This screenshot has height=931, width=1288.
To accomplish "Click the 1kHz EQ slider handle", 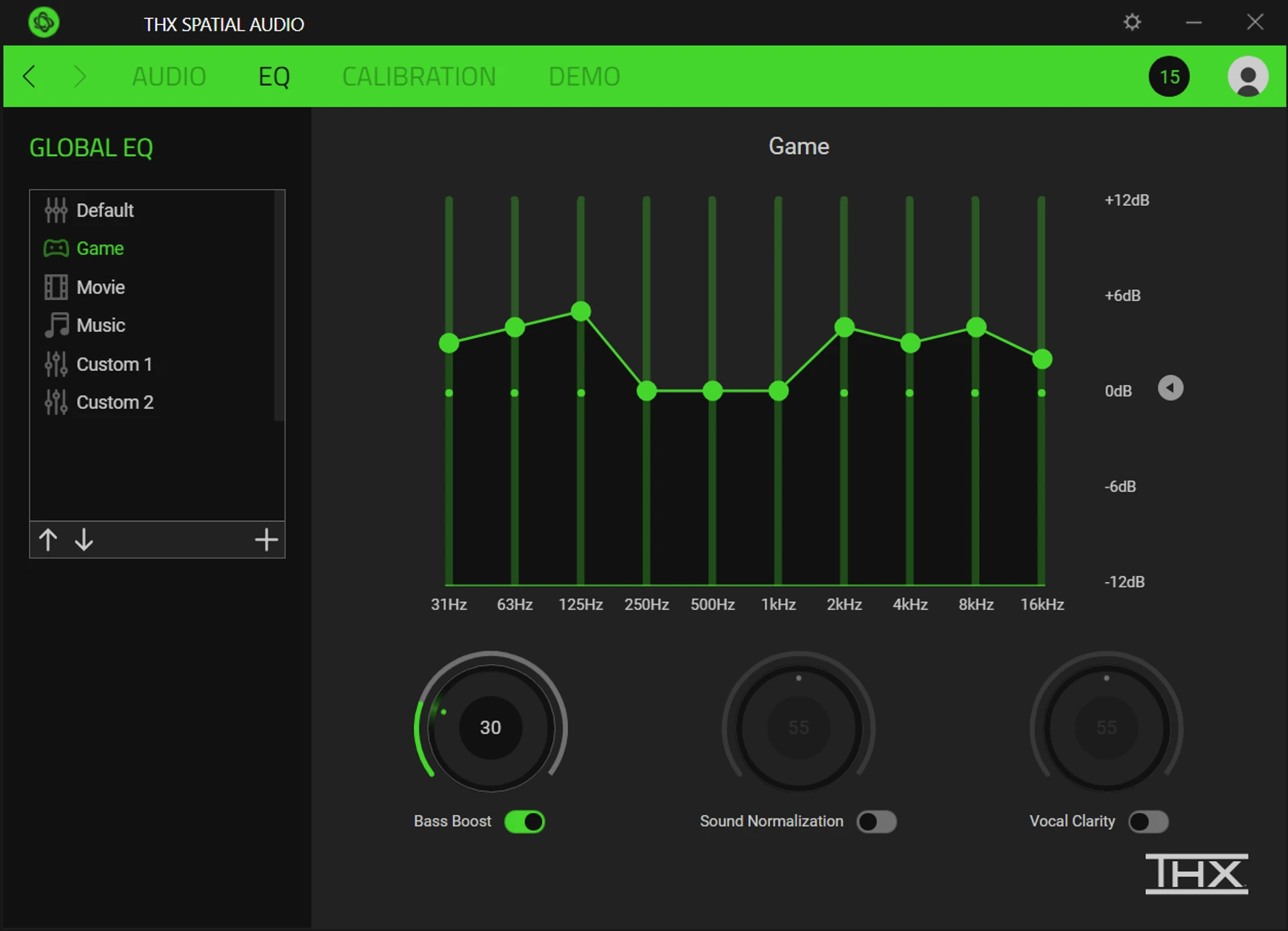I will pos(778,391).
